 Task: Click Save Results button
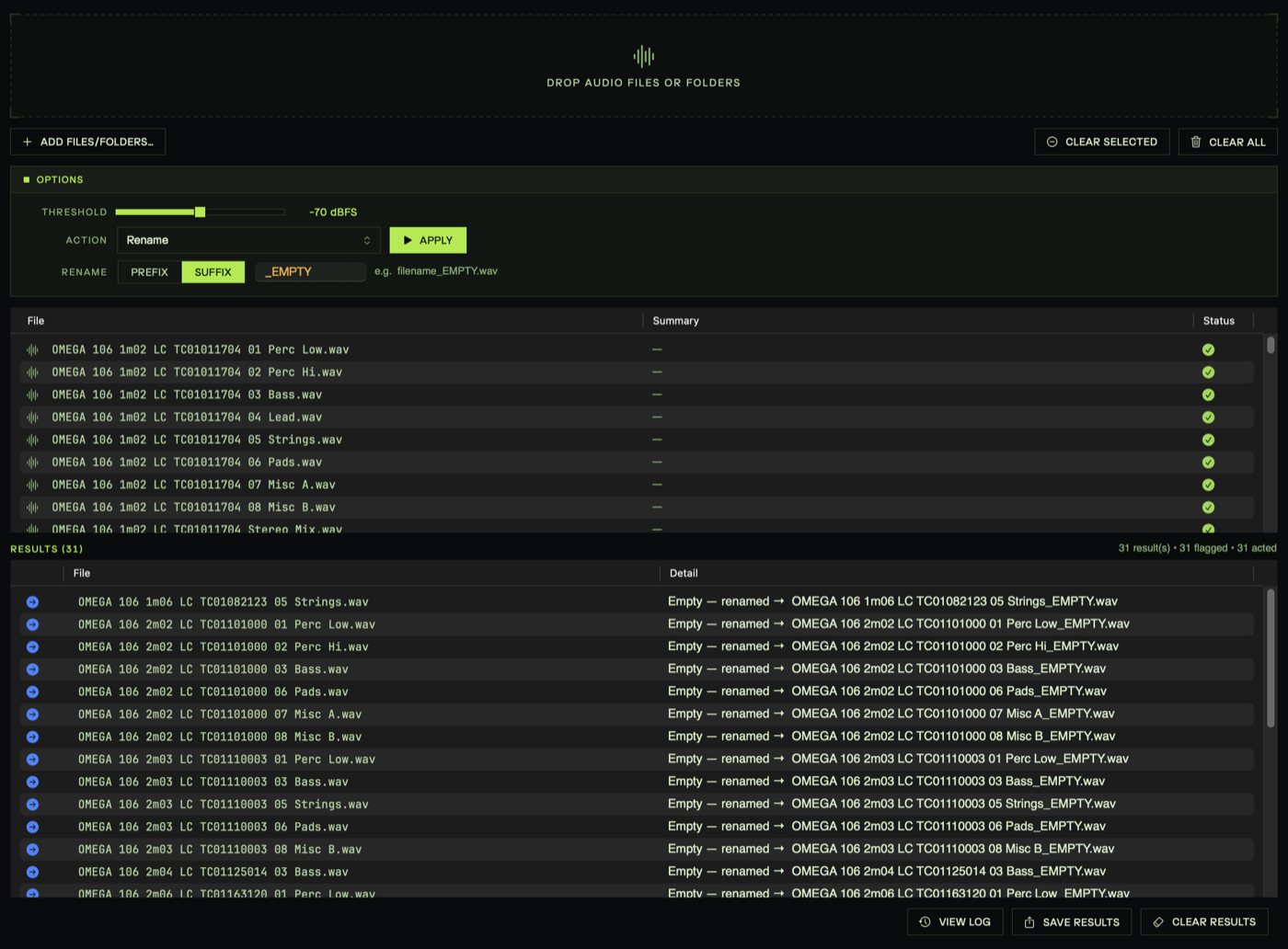click(x=1072, y=921)
